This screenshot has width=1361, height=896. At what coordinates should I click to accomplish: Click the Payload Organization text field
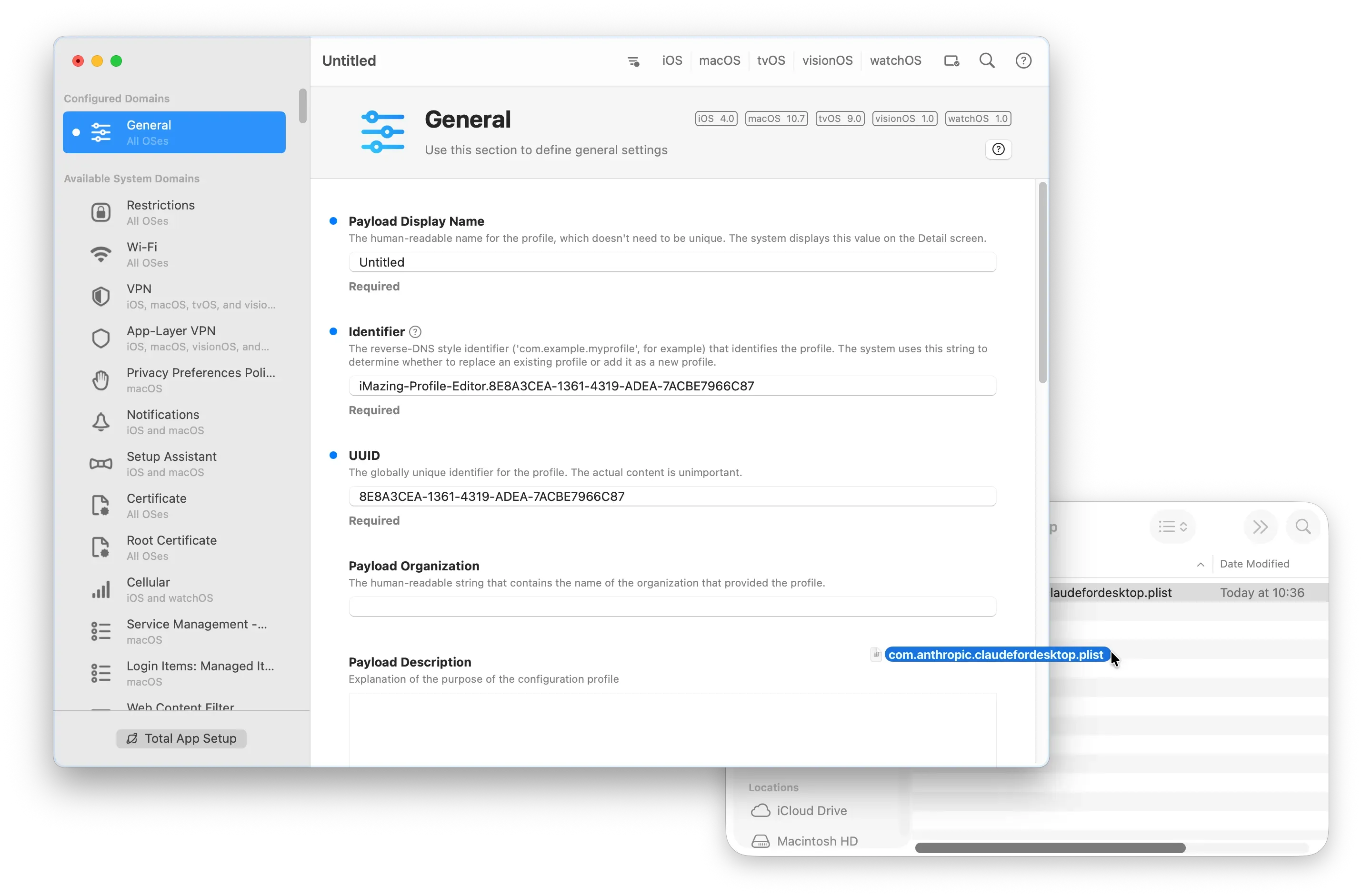672,607
